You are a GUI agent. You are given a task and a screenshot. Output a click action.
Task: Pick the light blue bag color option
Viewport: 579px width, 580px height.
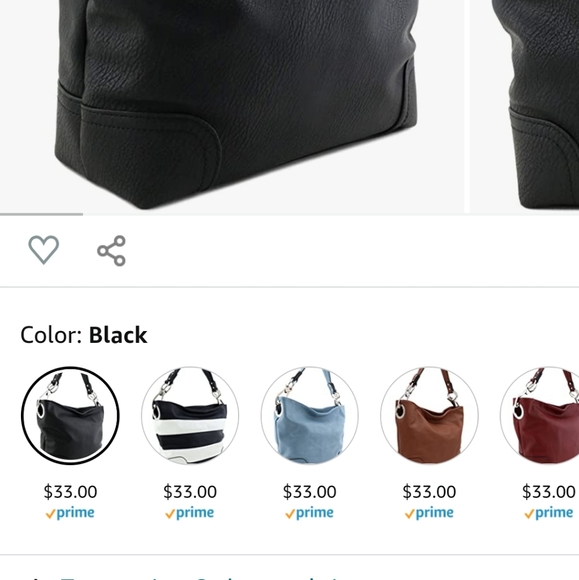click(x=310, y=415)
